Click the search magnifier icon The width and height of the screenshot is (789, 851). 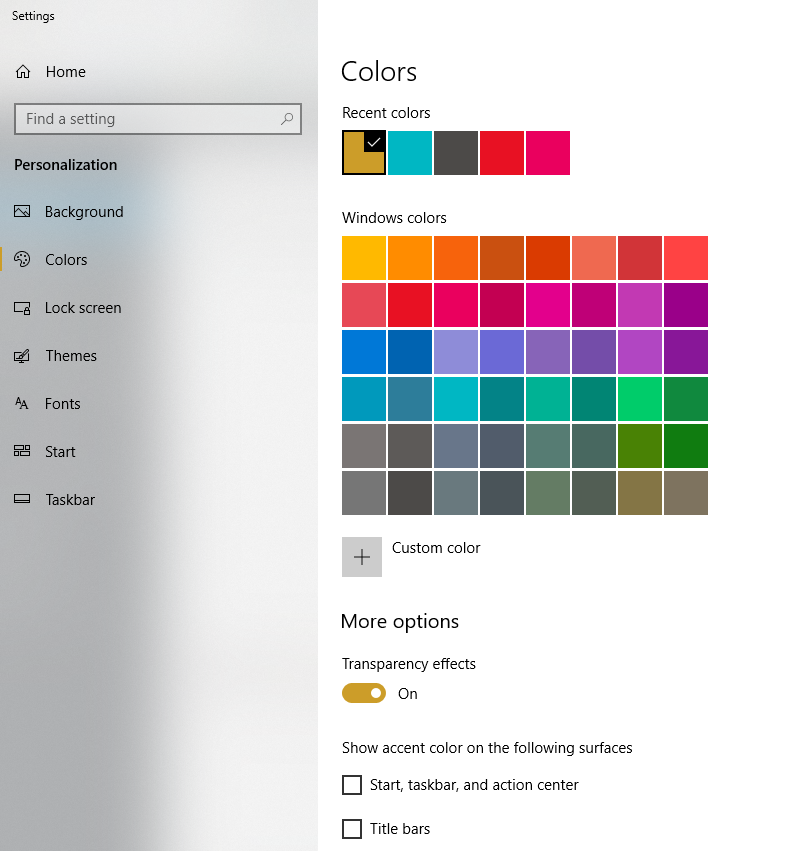point(287,119)
